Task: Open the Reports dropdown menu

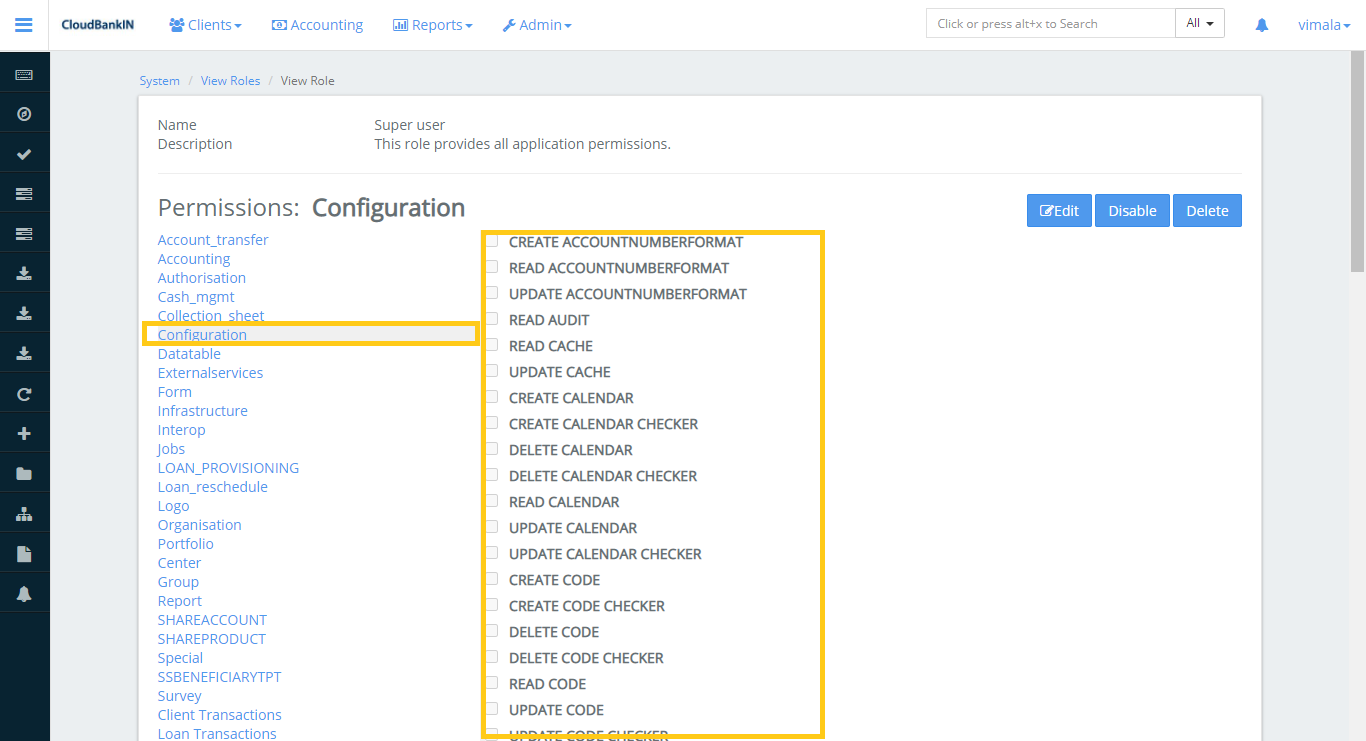Action: pos(432,24)
